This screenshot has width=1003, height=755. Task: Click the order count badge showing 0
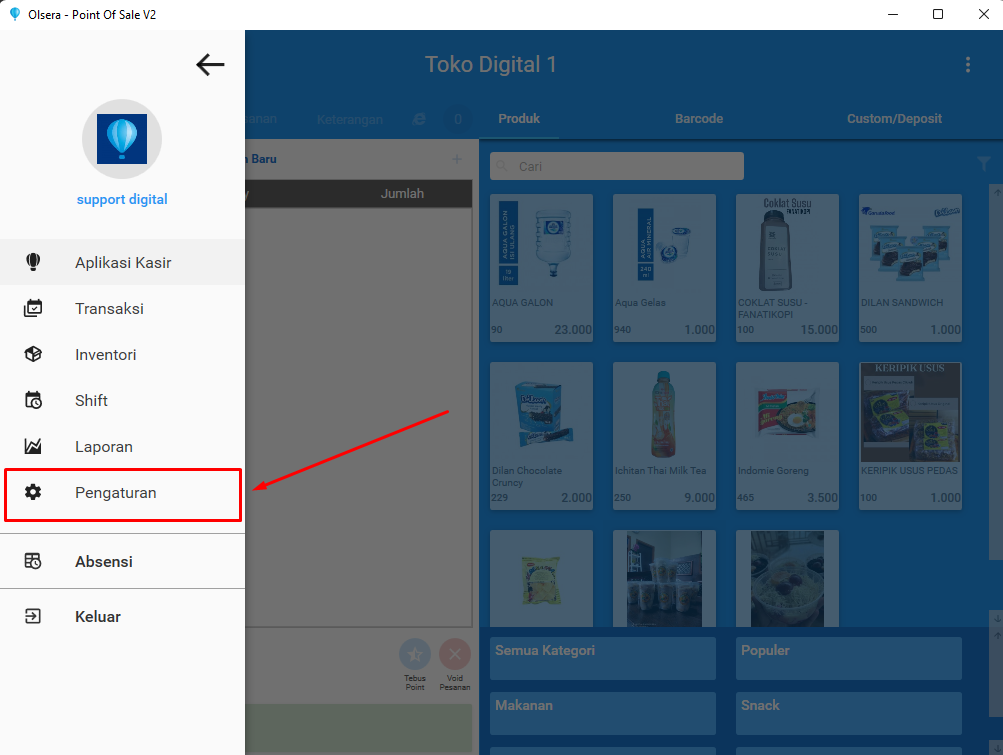[457, 120]
